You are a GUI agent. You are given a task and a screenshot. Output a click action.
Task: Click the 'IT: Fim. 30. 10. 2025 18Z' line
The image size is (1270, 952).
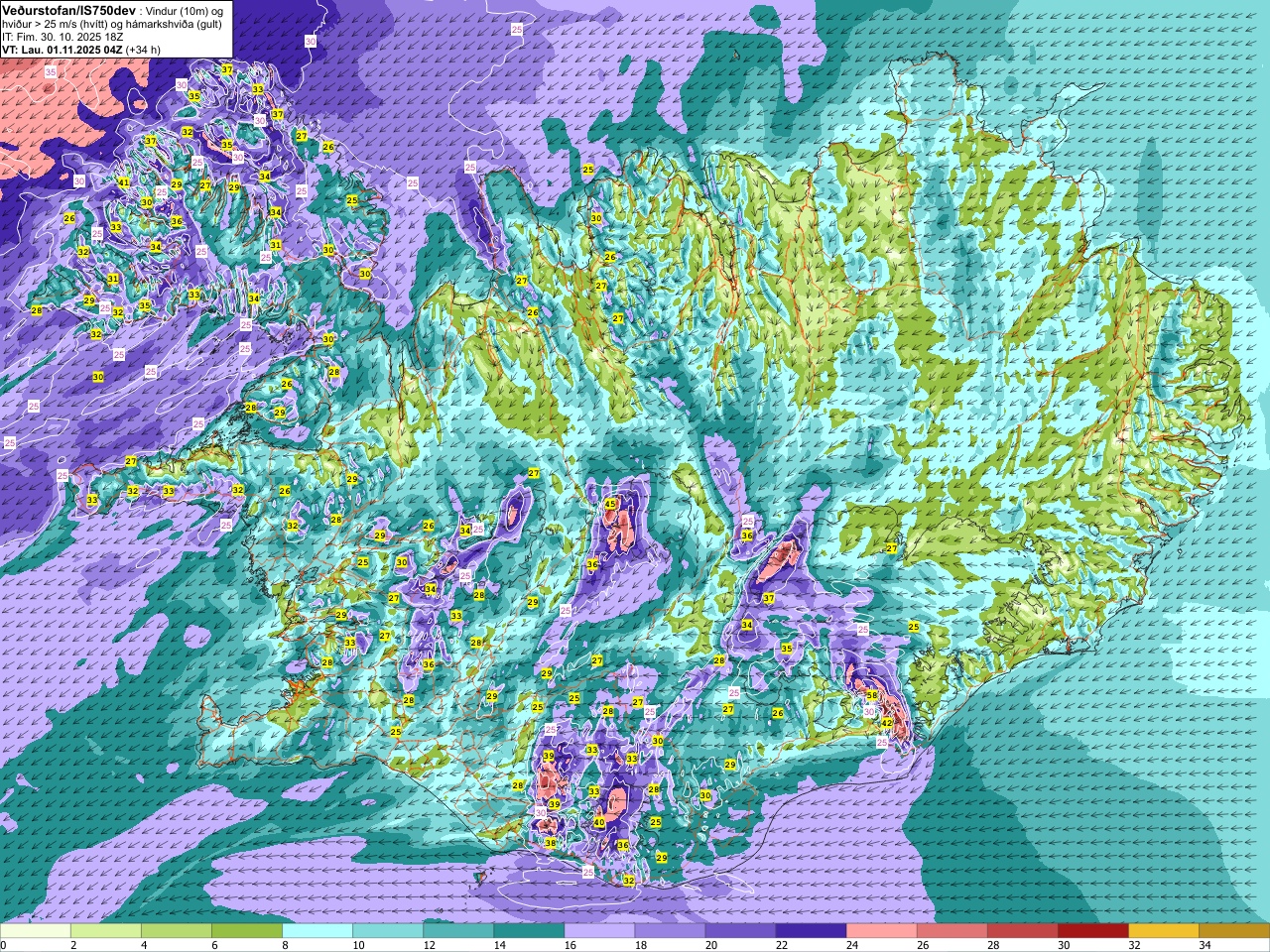[x=63, y=36]
